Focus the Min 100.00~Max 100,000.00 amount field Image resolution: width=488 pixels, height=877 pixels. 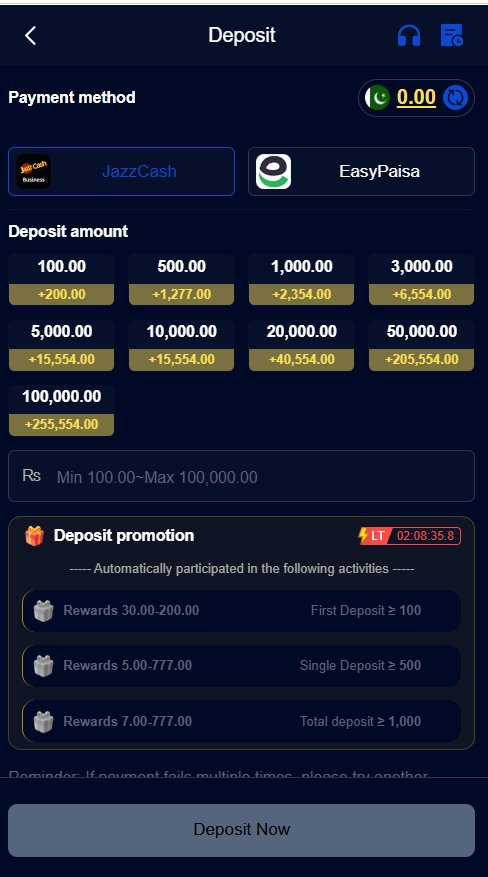tap(241, 477)
